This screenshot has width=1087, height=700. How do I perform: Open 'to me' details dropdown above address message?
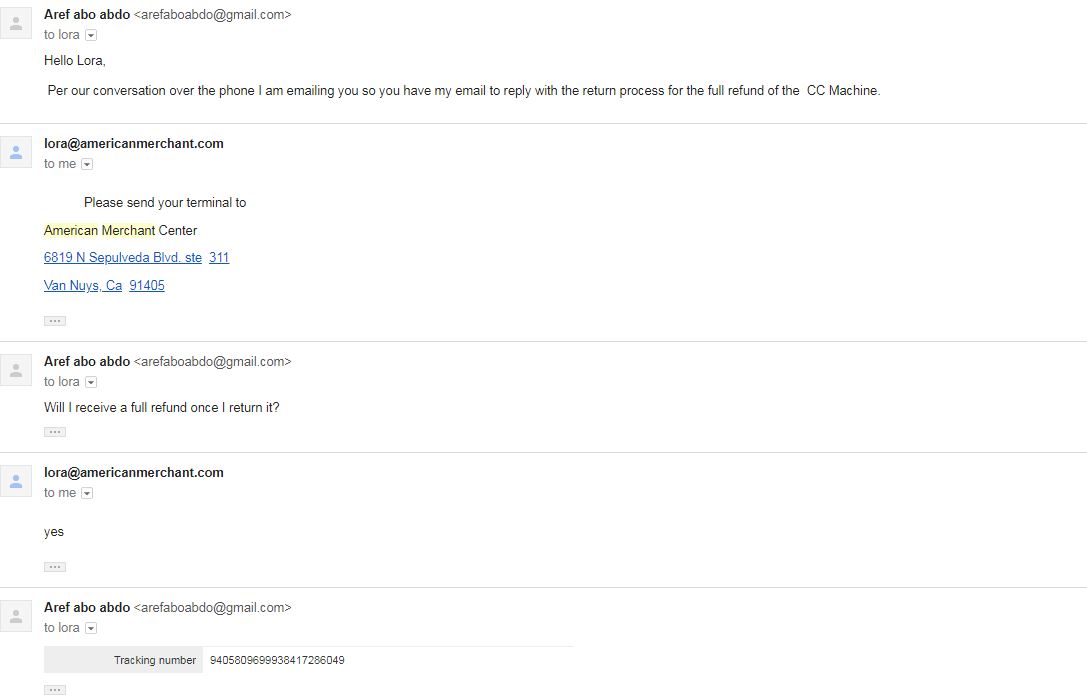point(87,164)
